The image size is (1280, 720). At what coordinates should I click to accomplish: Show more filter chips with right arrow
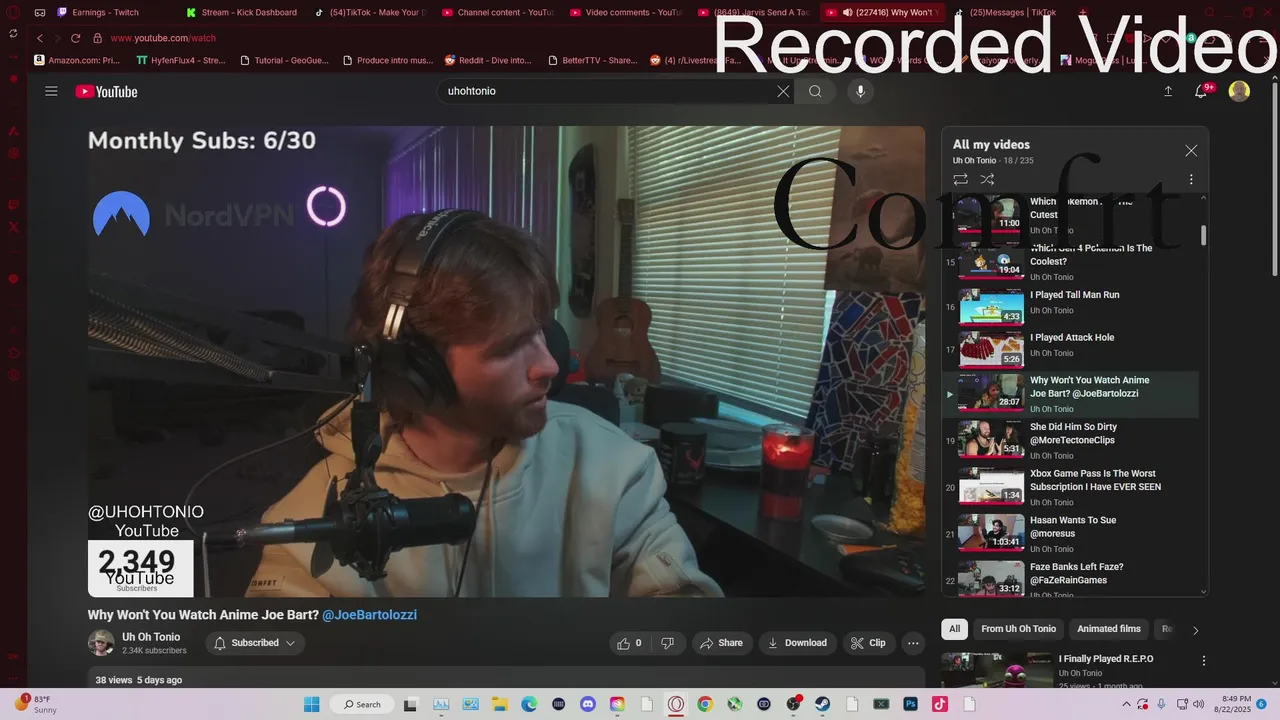(1195, 630)
